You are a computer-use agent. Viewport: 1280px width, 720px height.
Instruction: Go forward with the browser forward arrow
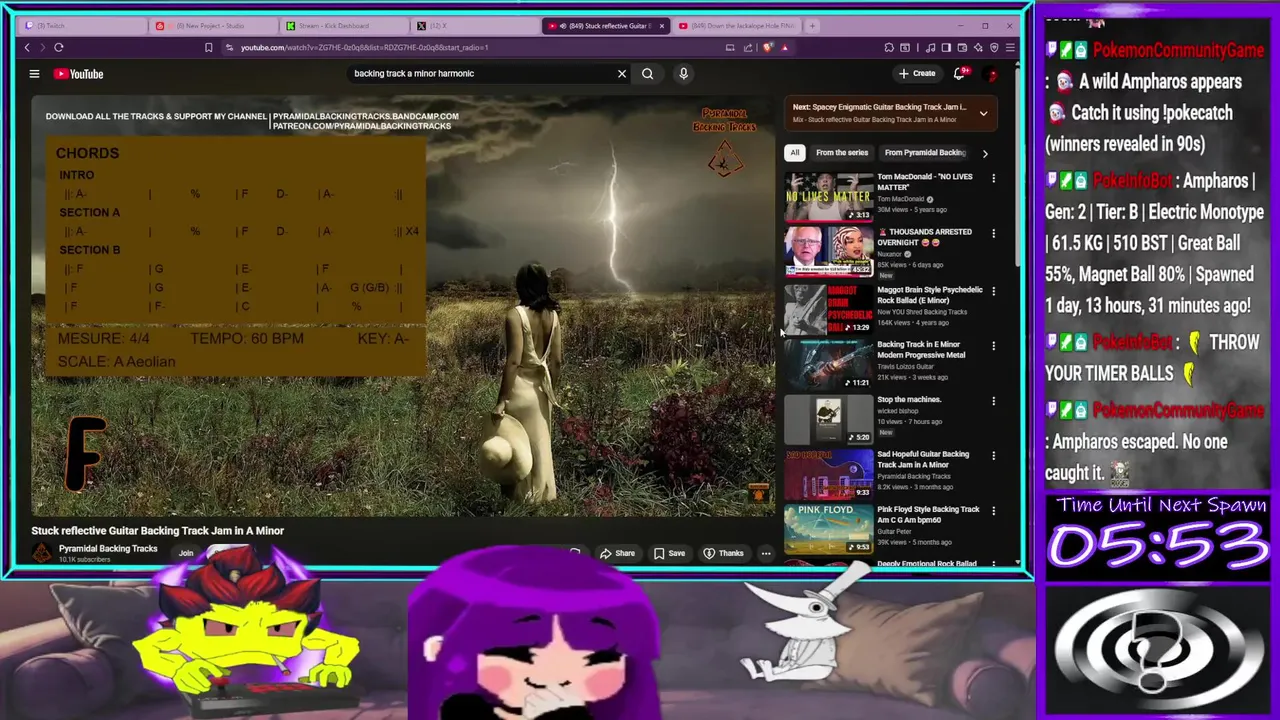point(42,47)
